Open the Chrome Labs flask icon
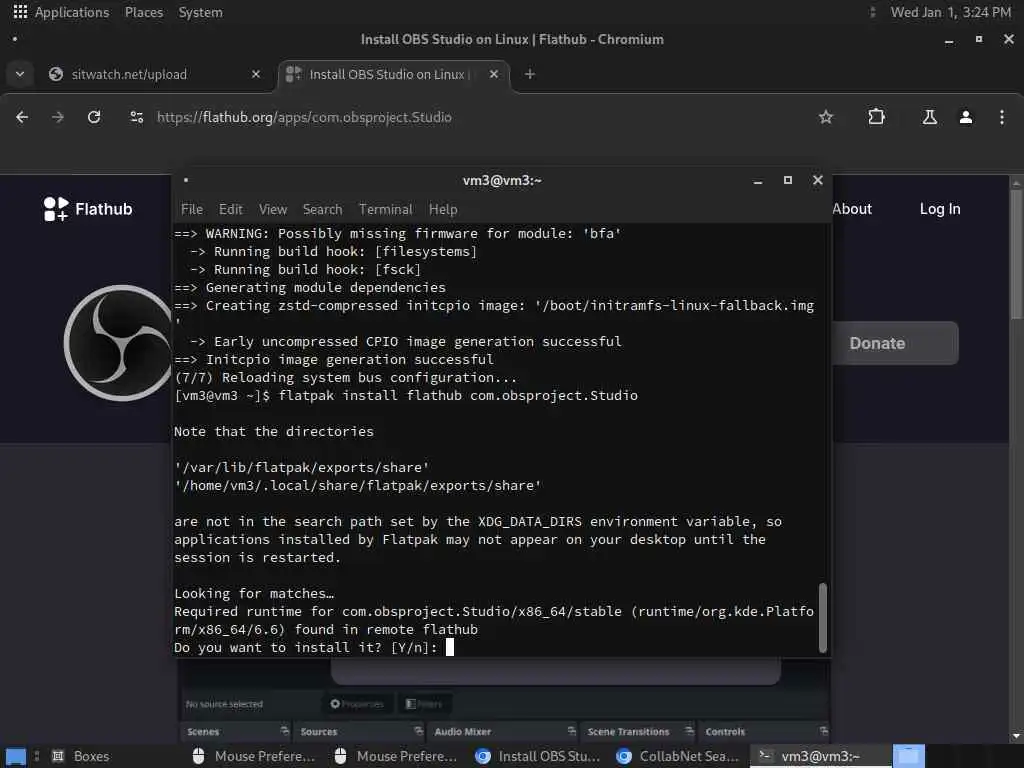The height and width of the screenshot is (768, 1024). tap(929, 117)
